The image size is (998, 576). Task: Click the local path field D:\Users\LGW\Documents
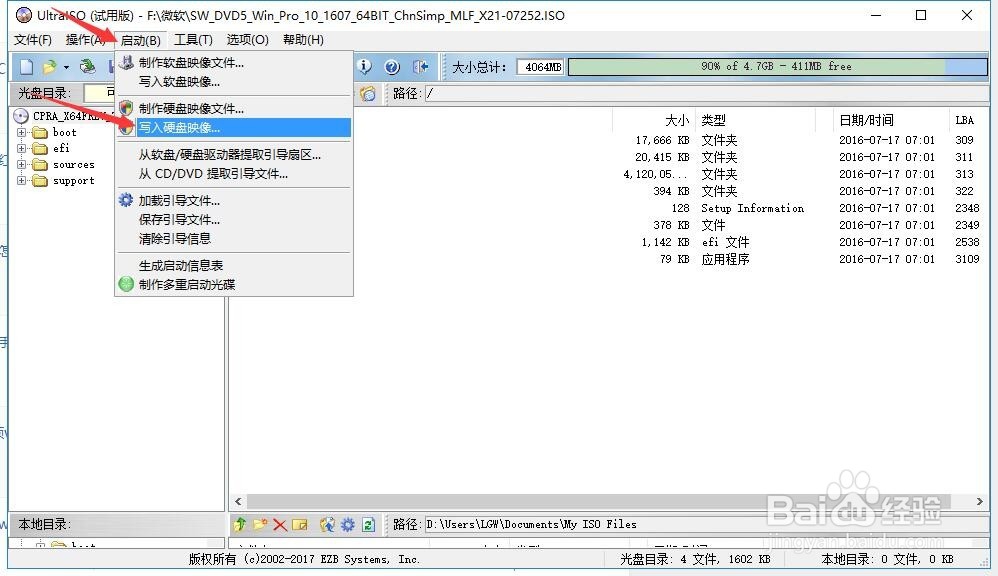coord(706,524)
